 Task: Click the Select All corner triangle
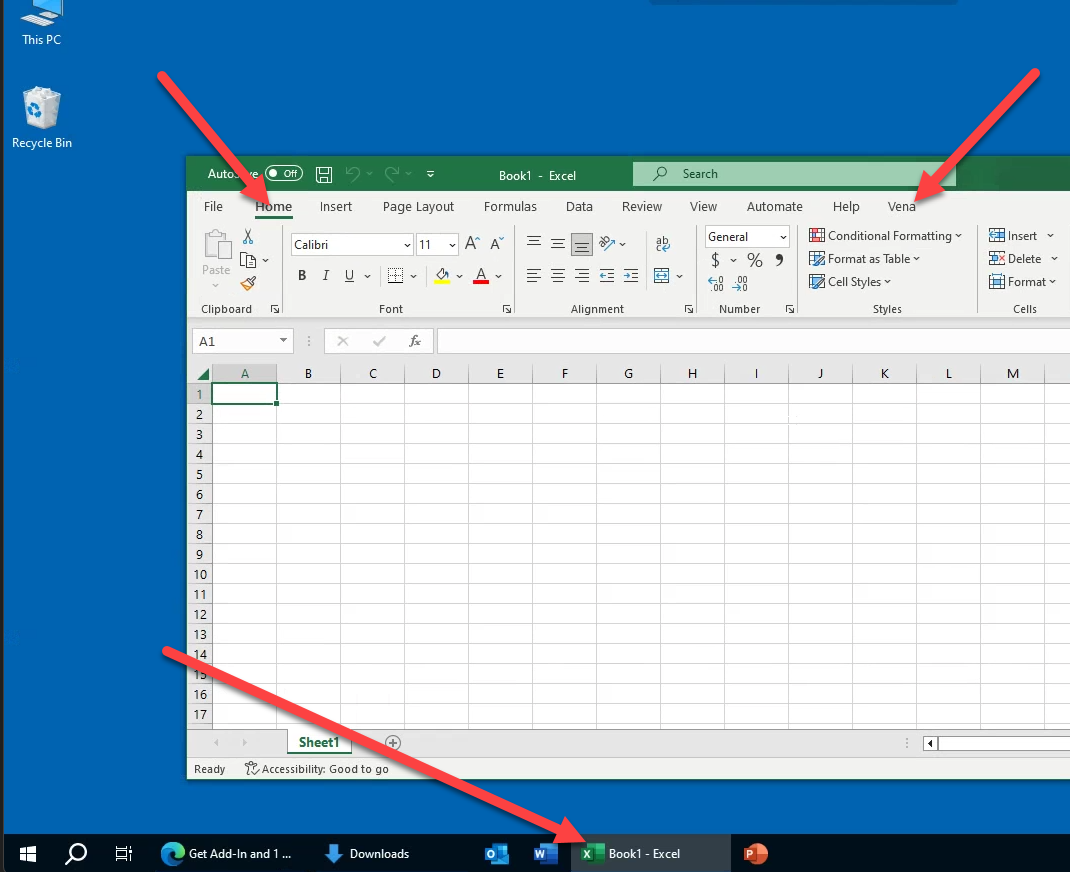[x=203, y=374]
